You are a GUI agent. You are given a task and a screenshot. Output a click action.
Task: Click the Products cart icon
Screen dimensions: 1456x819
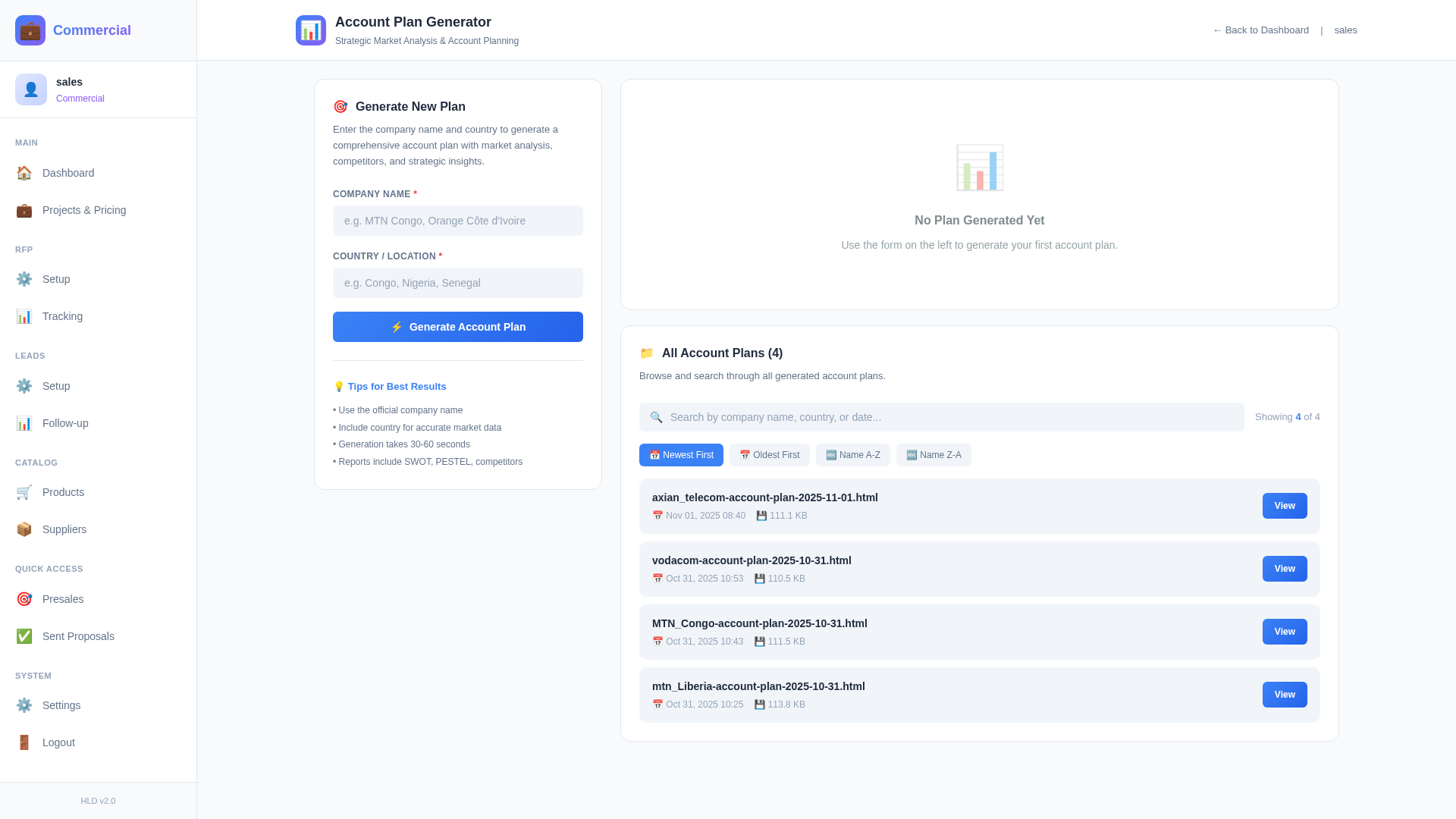24,492
